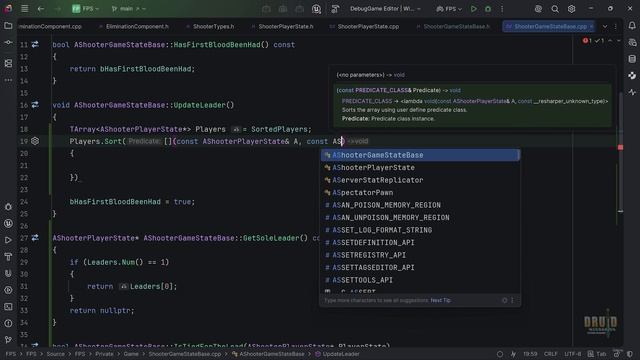Open the DebugGame Editor configuration dropdown
This screenshot has height=360, width=640.
click(385, 9)
